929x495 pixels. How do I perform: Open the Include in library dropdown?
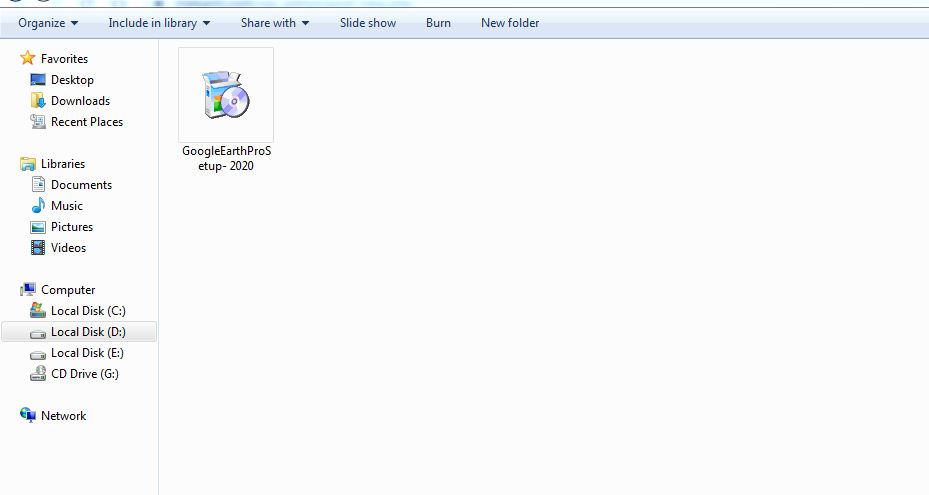159,23
